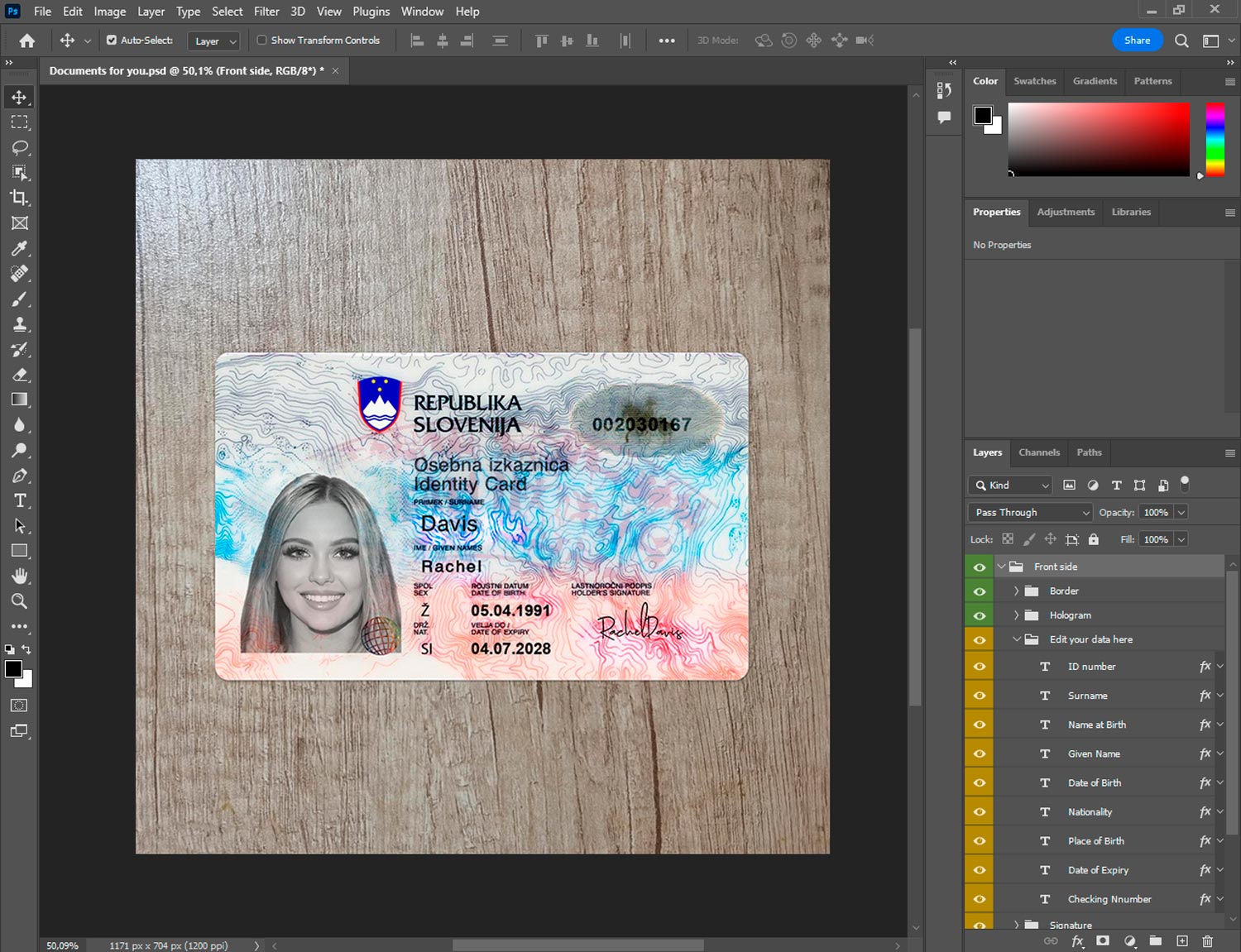Uncheck the Auto-Select checkbox
This screenshot has height=952, width=1241.
click(112, 40)
